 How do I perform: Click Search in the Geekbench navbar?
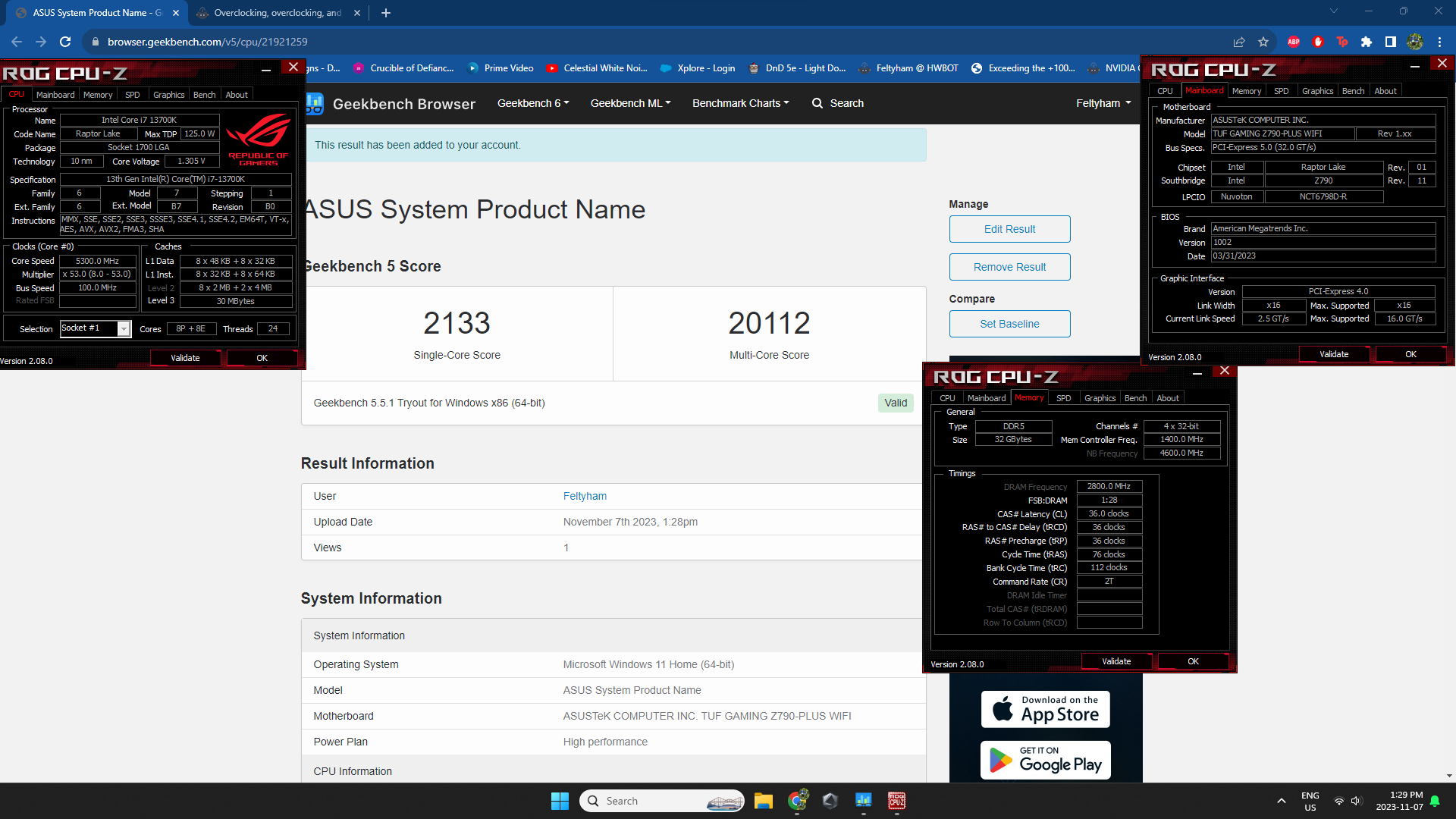[838, 103]
